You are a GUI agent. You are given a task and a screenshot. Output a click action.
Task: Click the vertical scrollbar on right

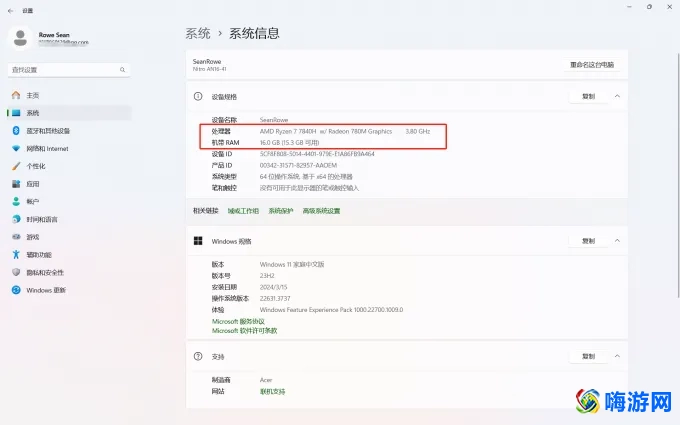coord(678,175)
